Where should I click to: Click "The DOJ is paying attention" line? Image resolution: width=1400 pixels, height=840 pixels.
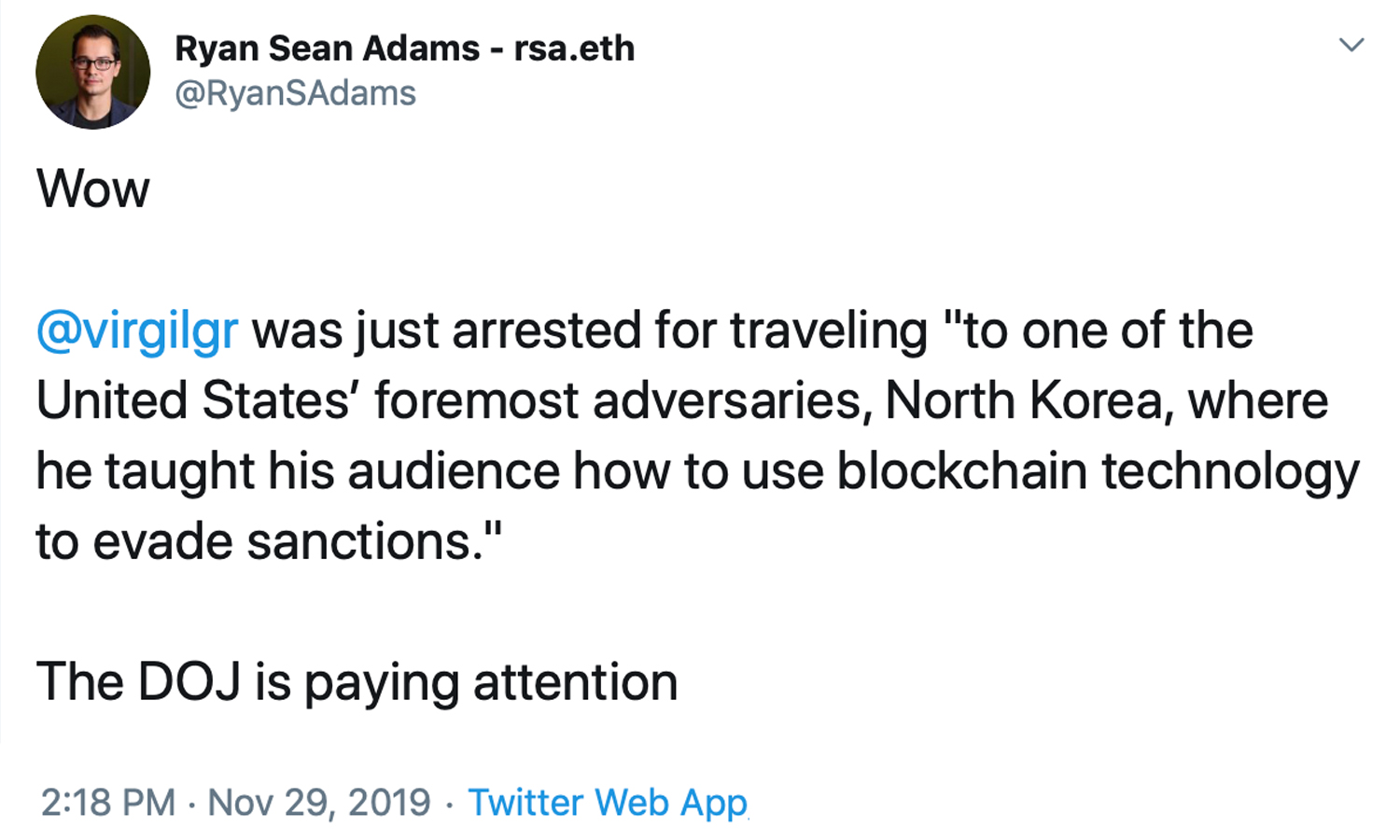tap(357, 682)
